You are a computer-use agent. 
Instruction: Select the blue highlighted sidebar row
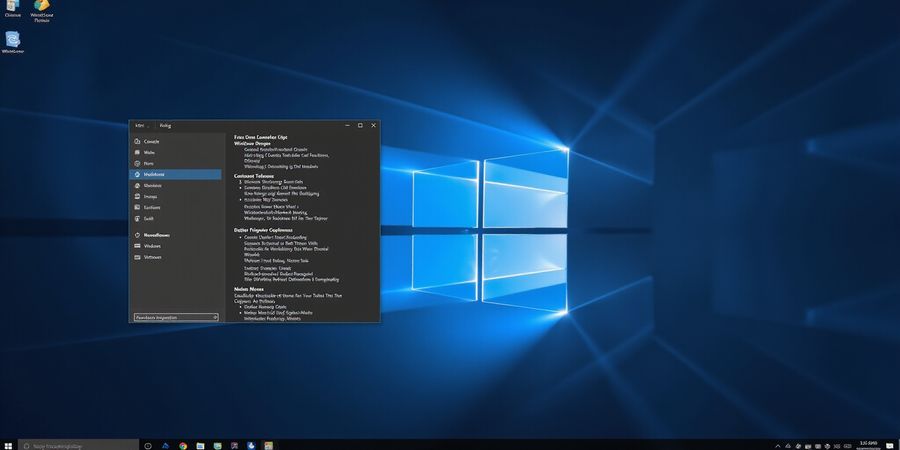tap(176, 174)
